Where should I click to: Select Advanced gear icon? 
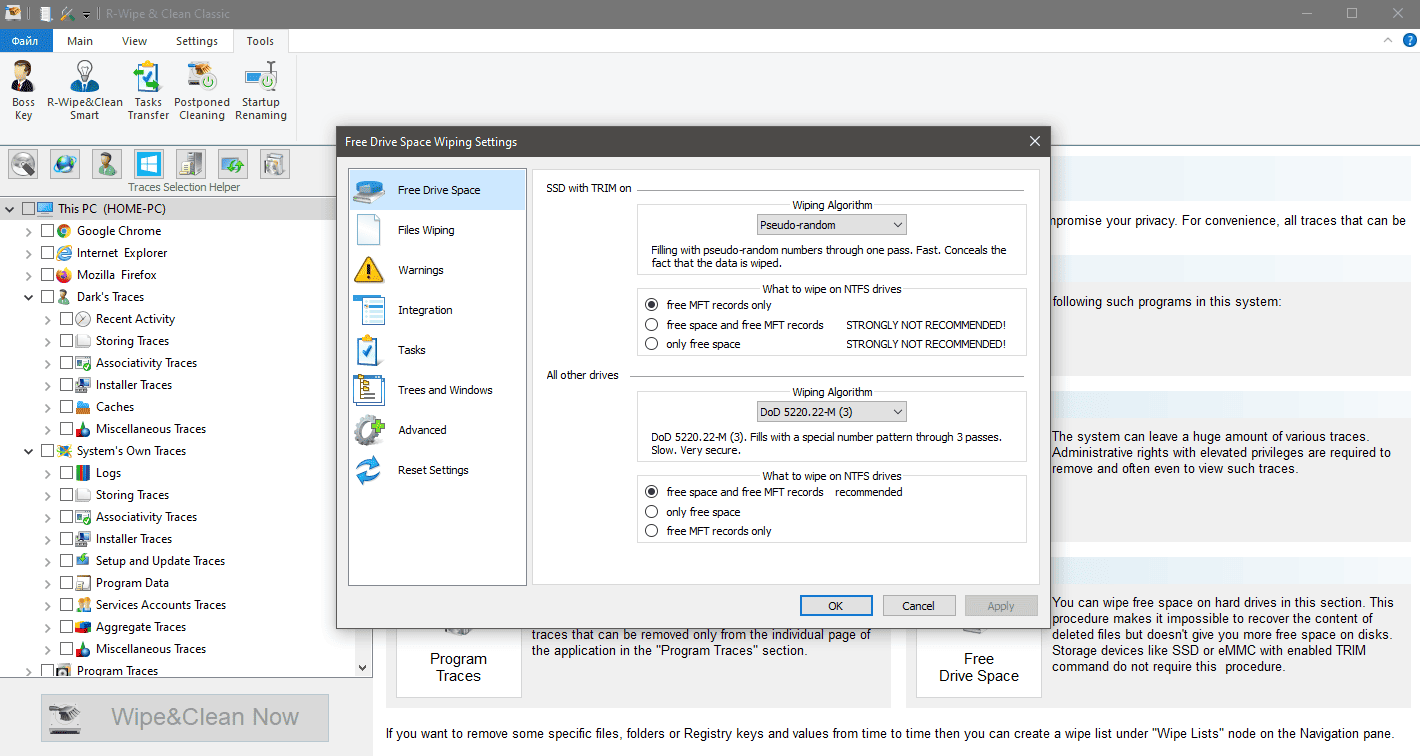368,430
